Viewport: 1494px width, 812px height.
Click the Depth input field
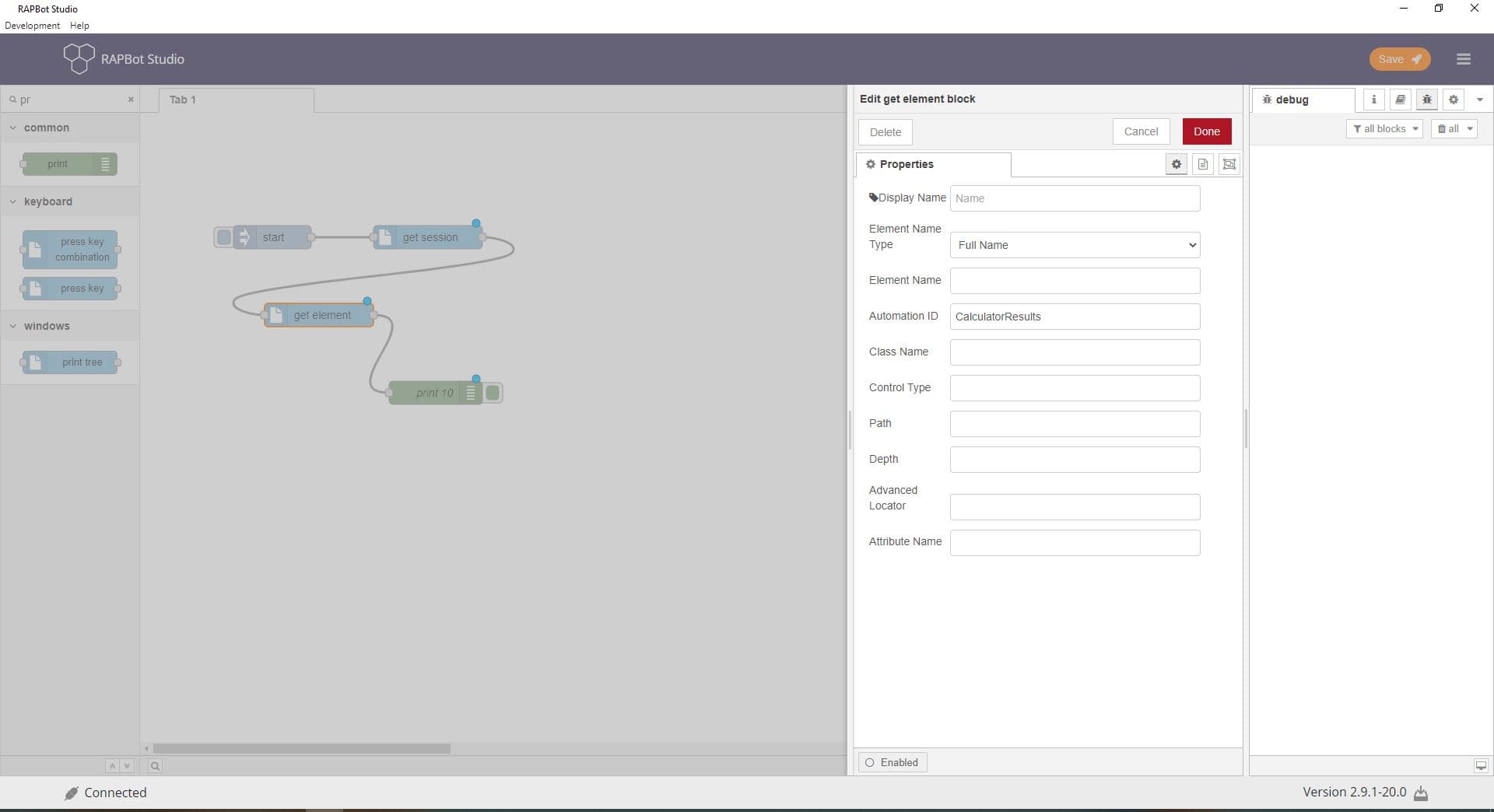1075,460
